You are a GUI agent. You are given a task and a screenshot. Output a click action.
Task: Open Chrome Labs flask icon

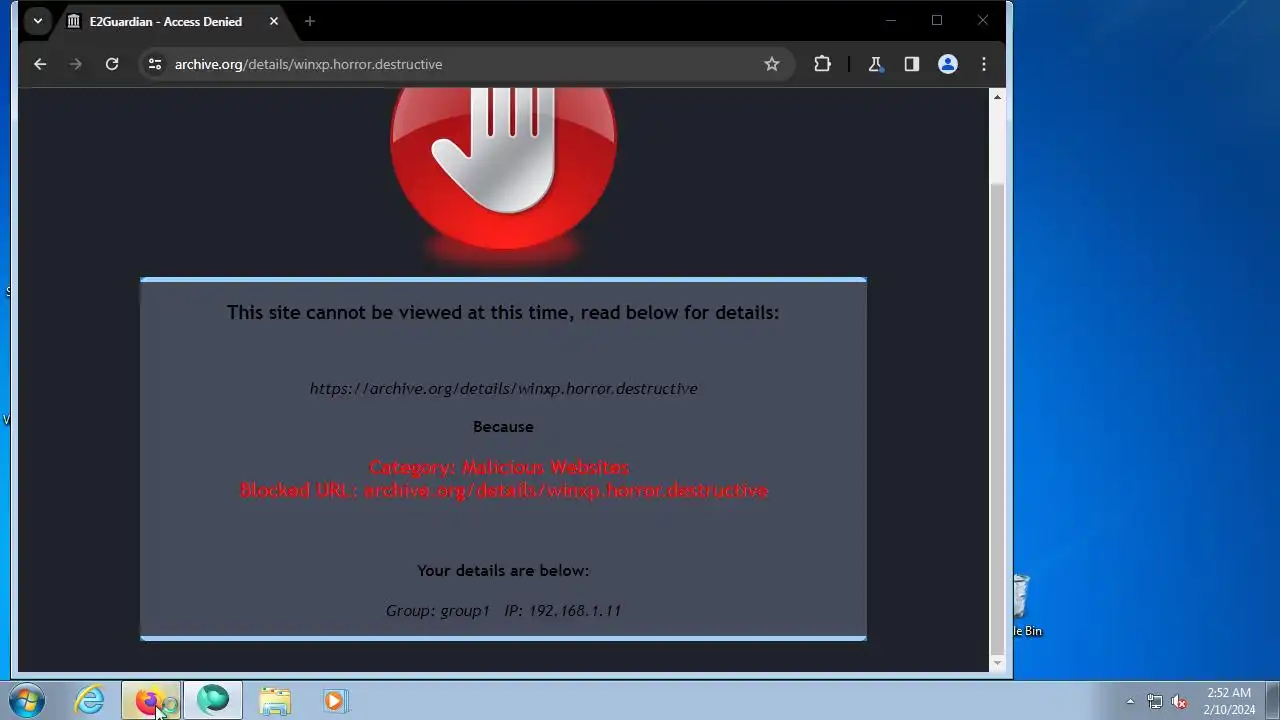coord(875,64)
